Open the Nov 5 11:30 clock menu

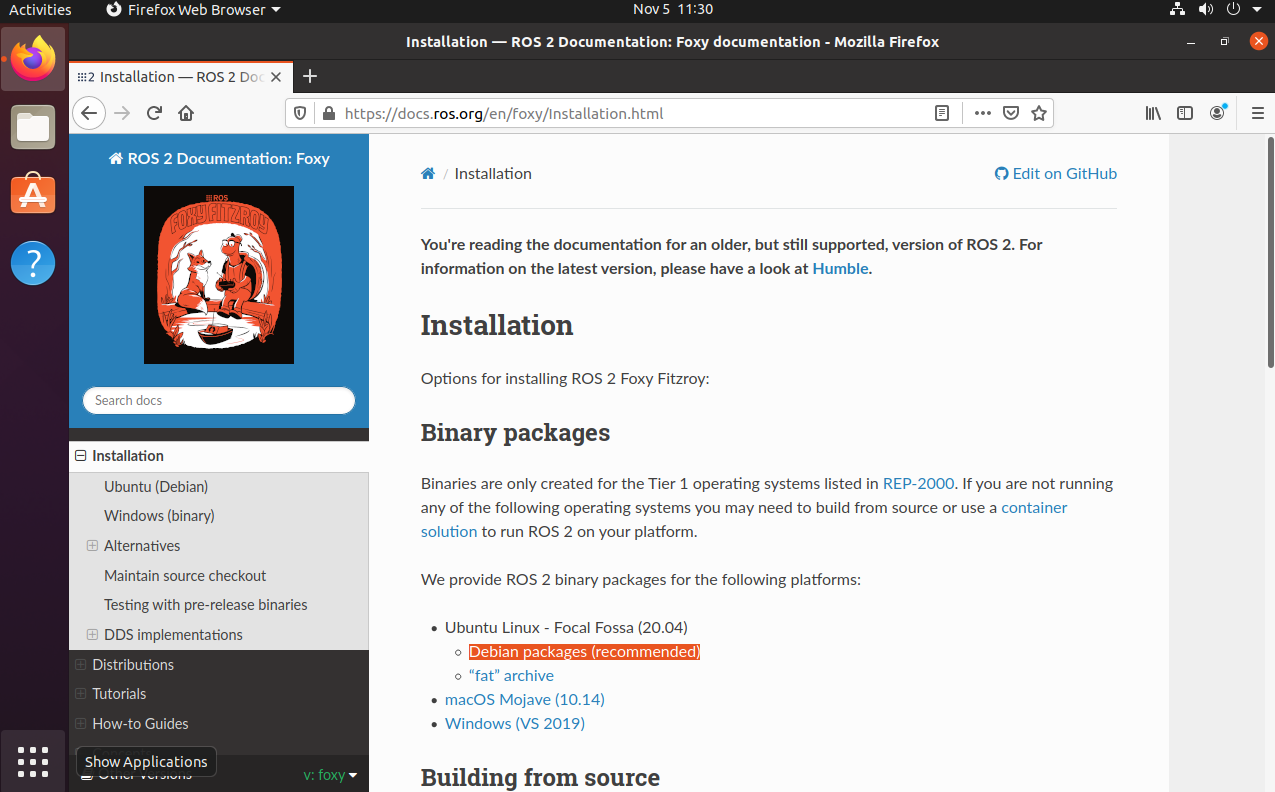(x=673, y=9)
